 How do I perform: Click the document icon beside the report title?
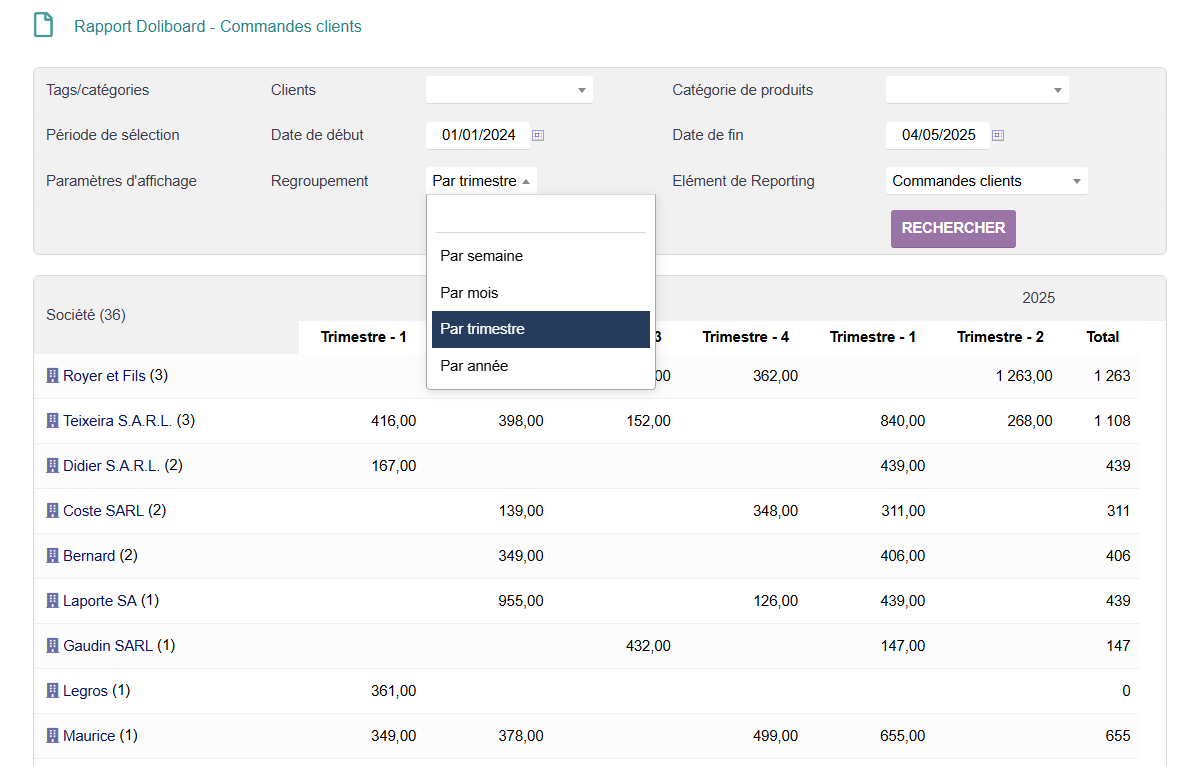tap(43, 25)
